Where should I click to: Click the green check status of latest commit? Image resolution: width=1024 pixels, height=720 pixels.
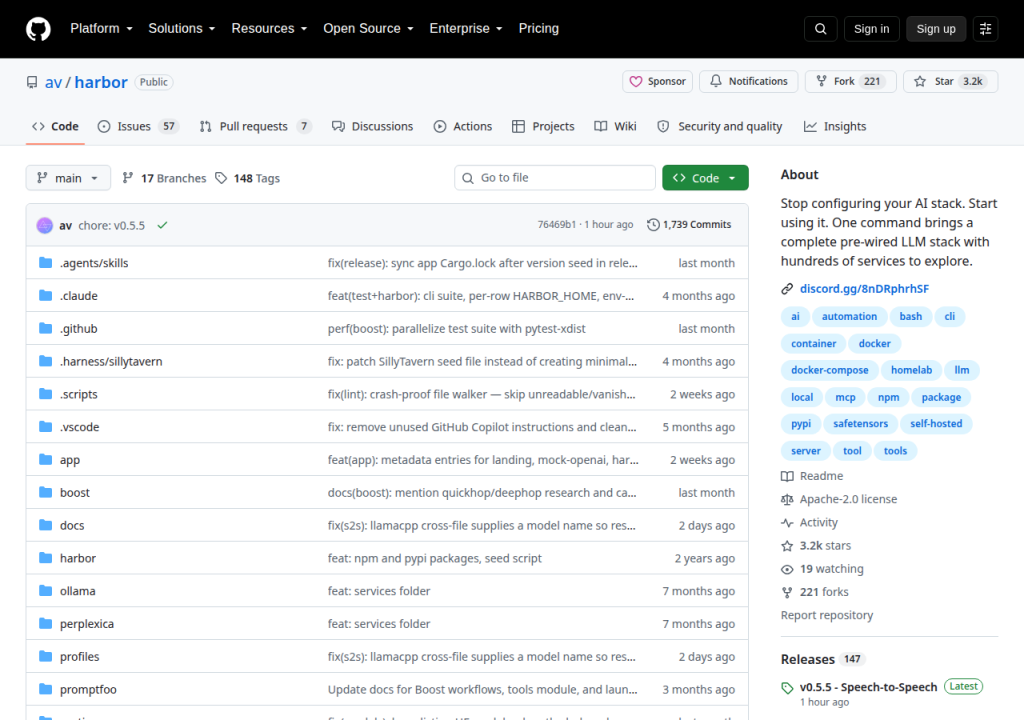tap(162, 225)
